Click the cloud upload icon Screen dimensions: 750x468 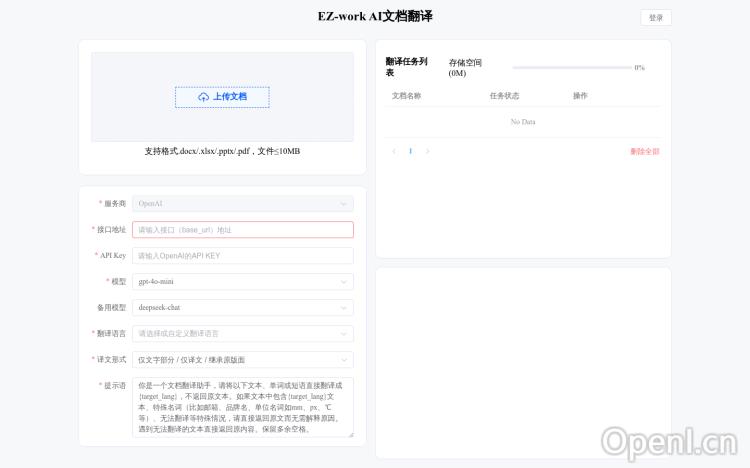(x=204, y=97)
